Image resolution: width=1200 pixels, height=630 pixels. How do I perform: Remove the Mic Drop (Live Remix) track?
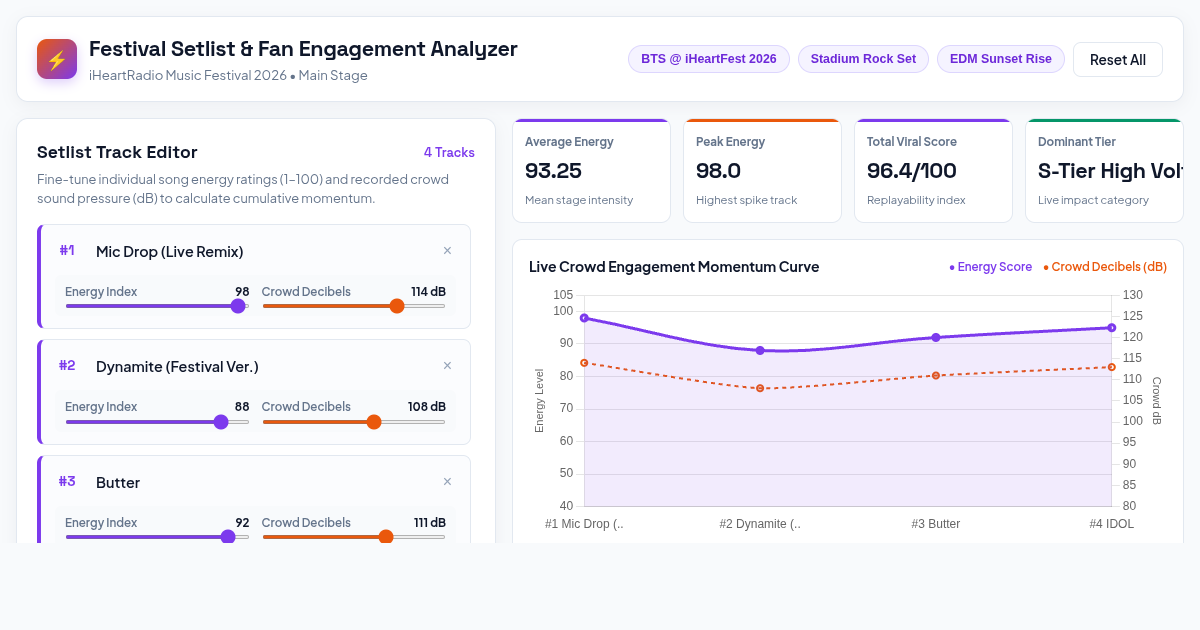(447, 251)
